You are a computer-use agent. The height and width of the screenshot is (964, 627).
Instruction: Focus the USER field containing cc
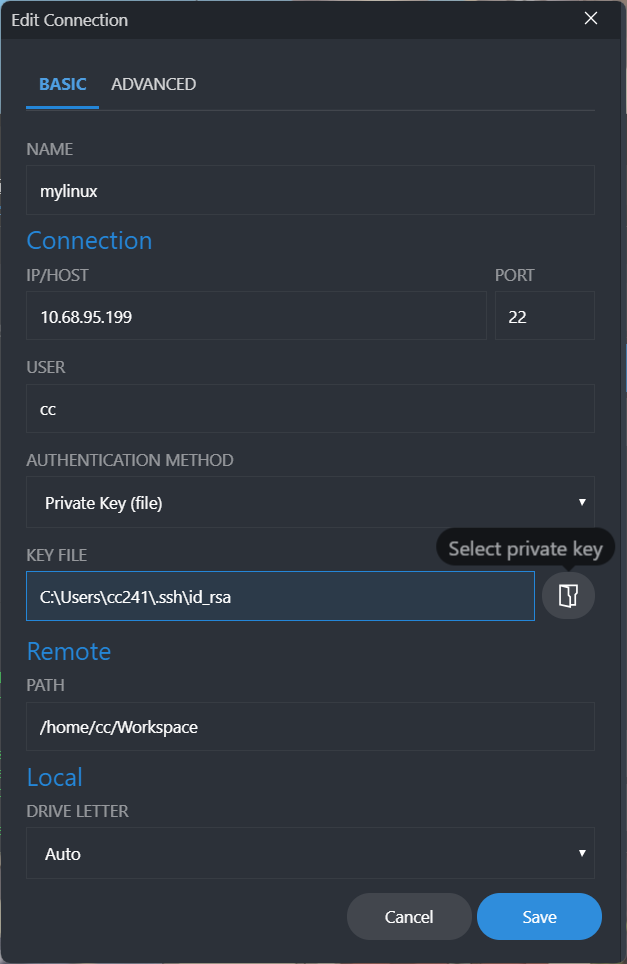point(310,409)
